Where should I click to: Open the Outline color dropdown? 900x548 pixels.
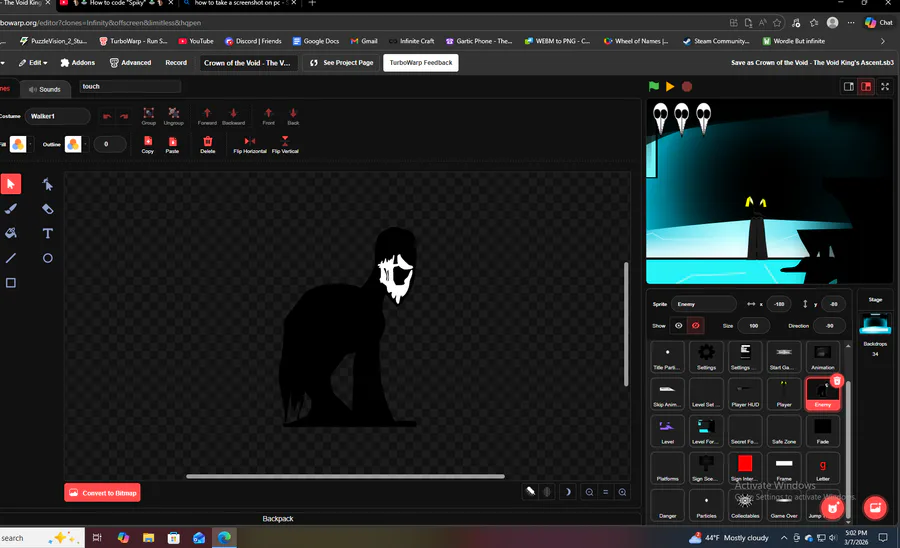(x=86, y=144)
